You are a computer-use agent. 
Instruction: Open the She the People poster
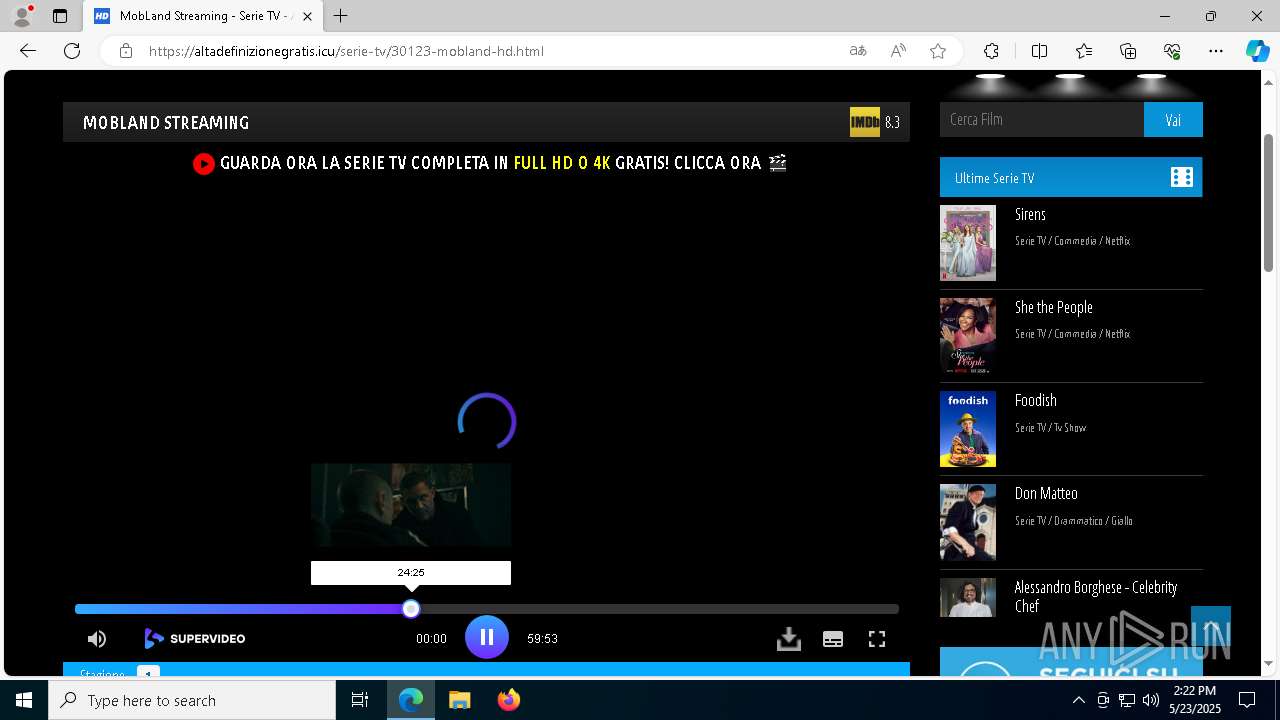[968, 336]
